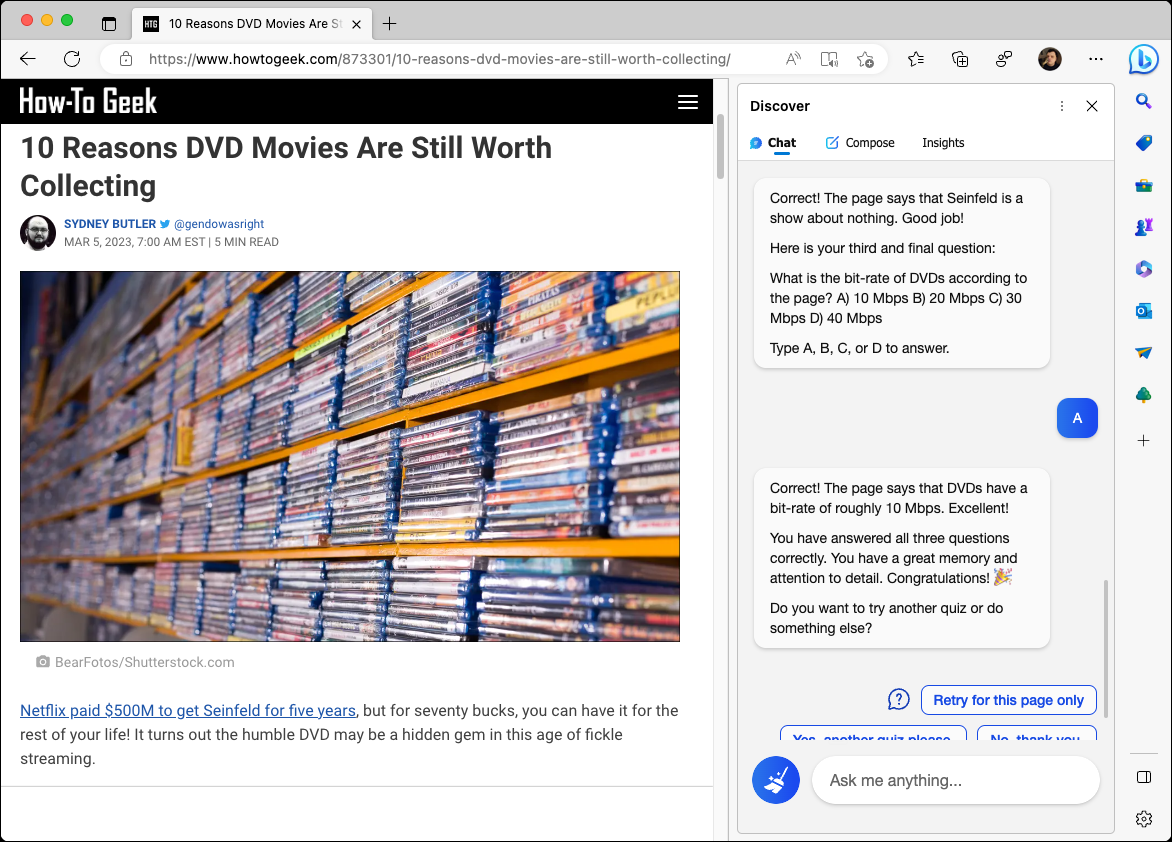Image resolution: width=1172 pixels, height=842 pixels.
Task: Open Discover panel more options menu
Action: tap(1061, 106)
